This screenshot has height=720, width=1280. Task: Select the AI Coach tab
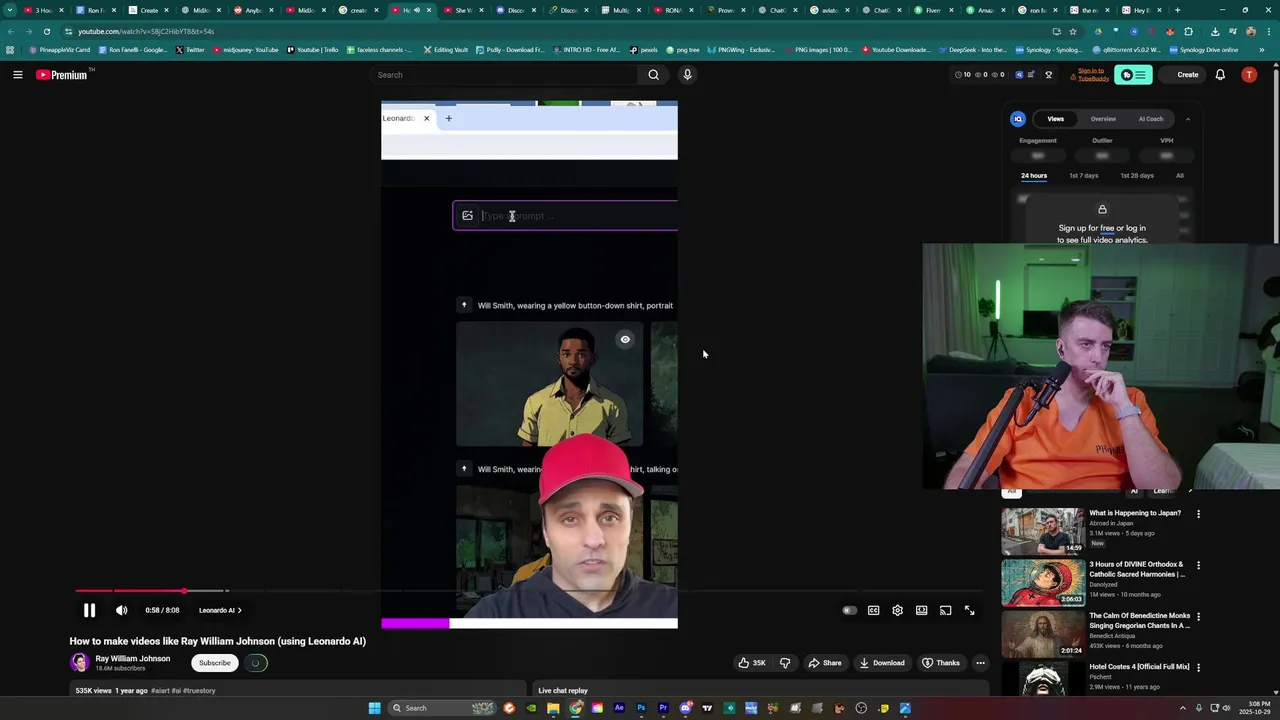[1151, 119]
